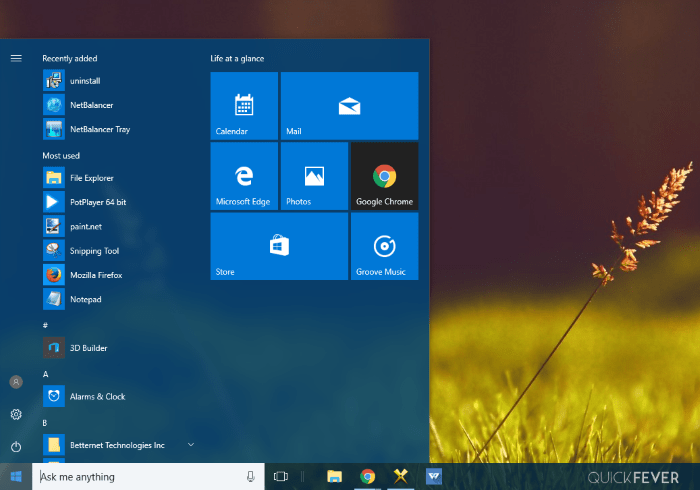Open Settings gear in Start sidebar
Viewport: 700px width, 490px height.
tap(16, 415)
